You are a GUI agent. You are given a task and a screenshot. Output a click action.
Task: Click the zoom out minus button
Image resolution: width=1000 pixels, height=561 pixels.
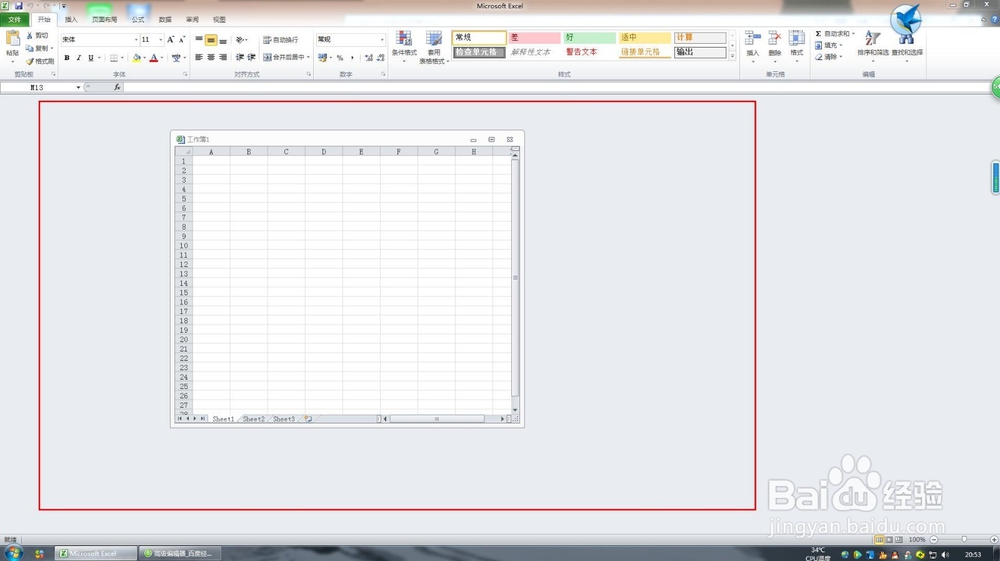pos(934,539)
